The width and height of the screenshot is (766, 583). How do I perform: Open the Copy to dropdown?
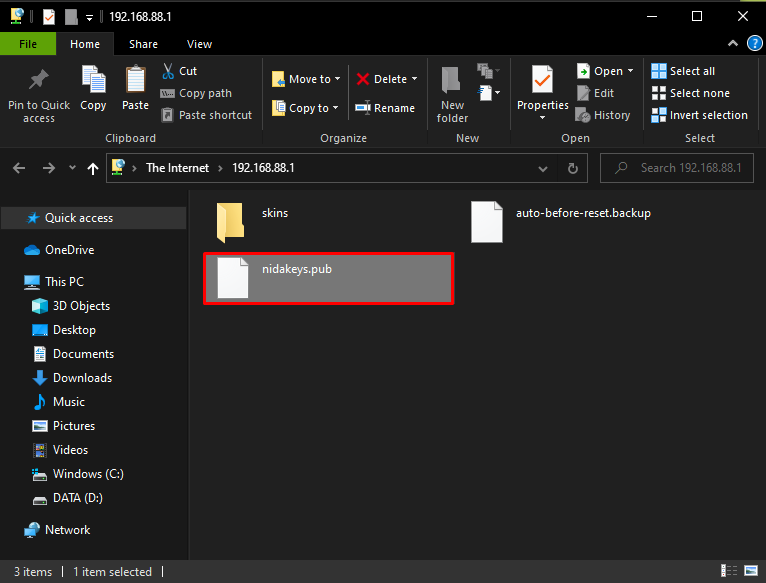pyautogui.click(x=305, y=108)
